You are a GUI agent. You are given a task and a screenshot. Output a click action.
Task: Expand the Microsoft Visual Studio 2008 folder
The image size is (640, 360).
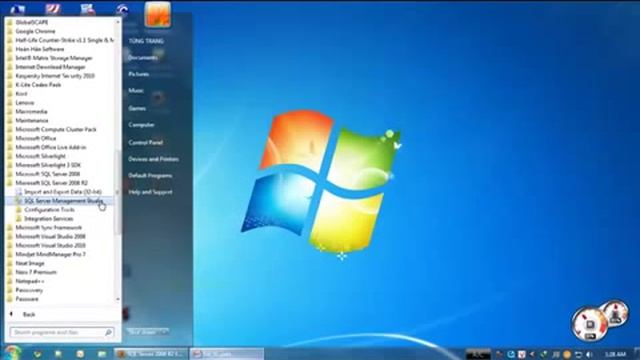[x=50, y=236]
